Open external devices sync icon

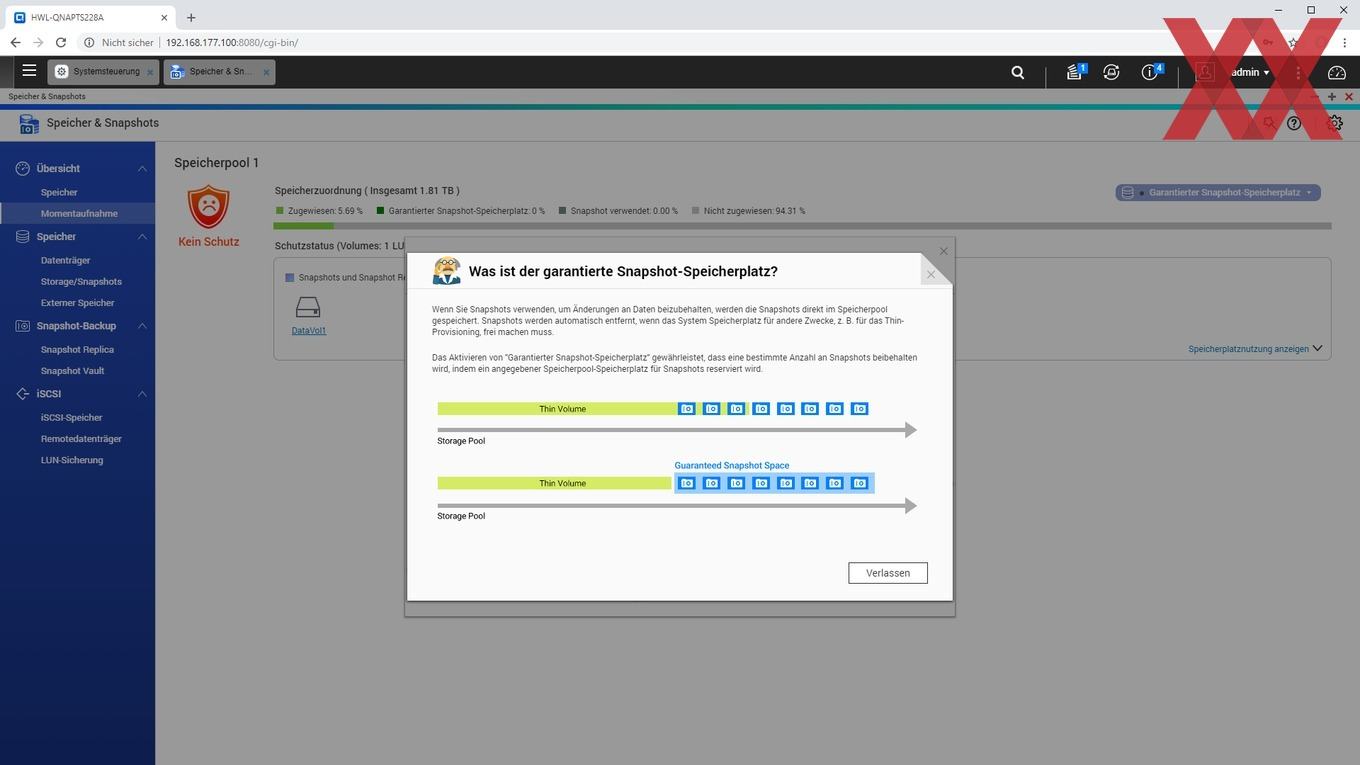1111,72
